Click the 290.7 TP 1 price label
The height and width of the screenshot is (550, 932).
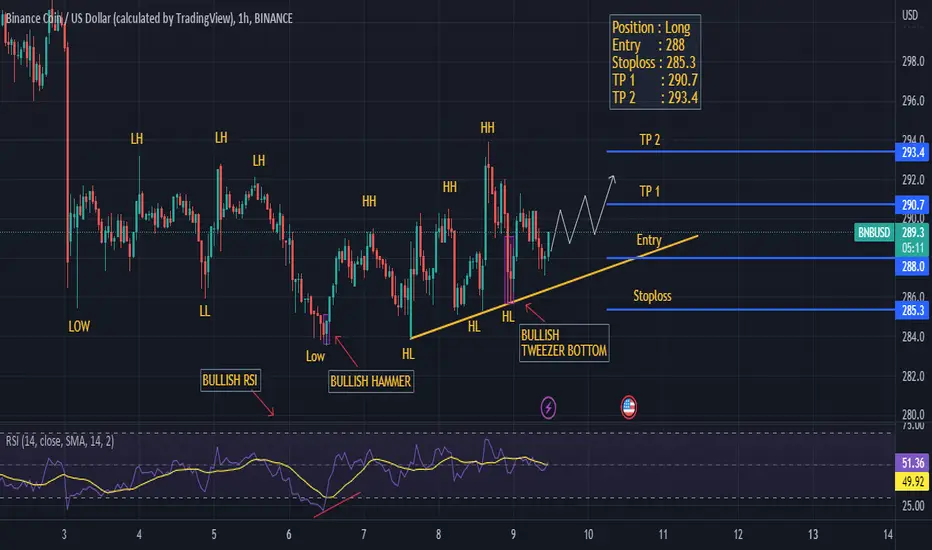[x=912, y=205]
